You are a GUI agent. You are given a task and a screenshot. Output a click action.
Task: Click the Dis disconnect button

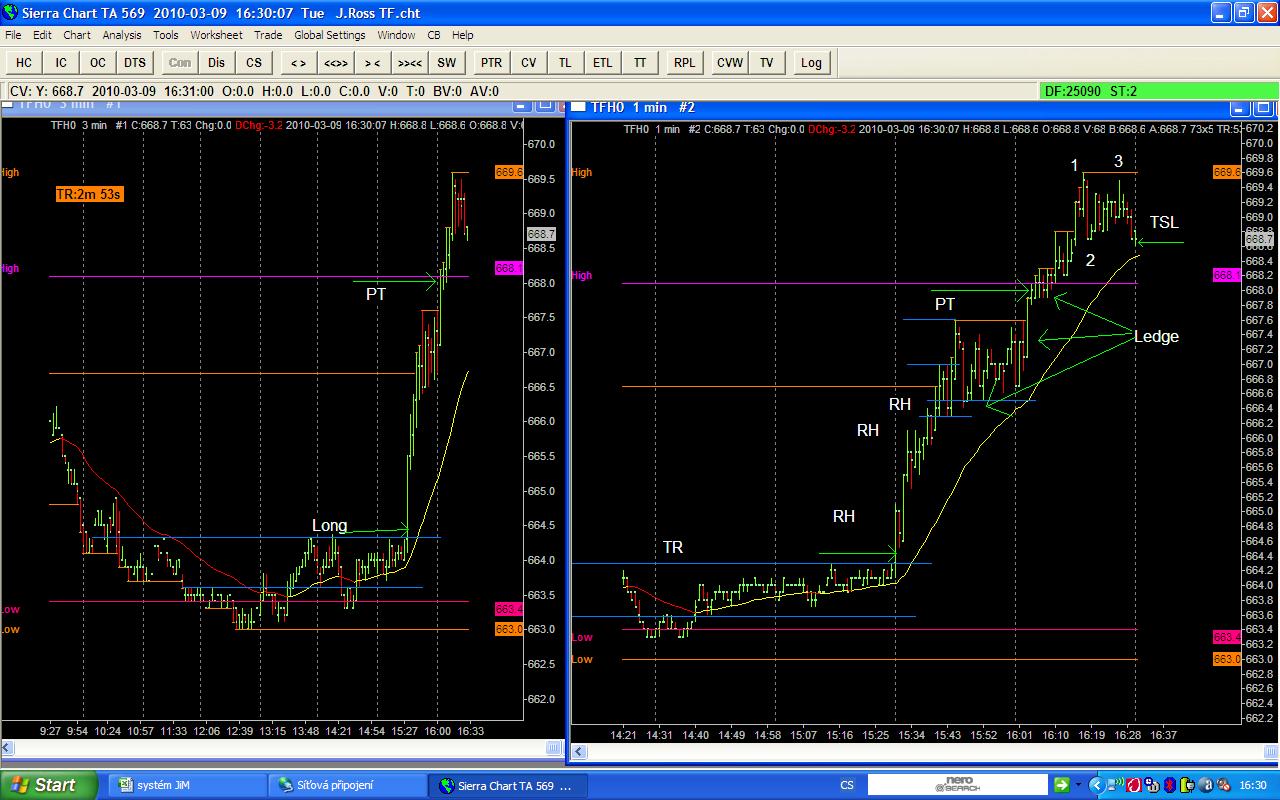217,62
